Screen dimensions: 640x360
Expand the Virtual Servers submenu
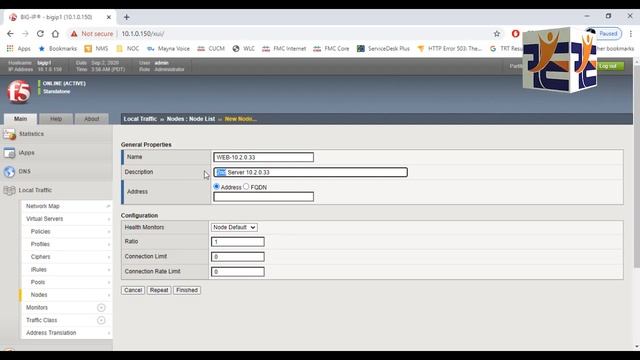tap(109, 219)
